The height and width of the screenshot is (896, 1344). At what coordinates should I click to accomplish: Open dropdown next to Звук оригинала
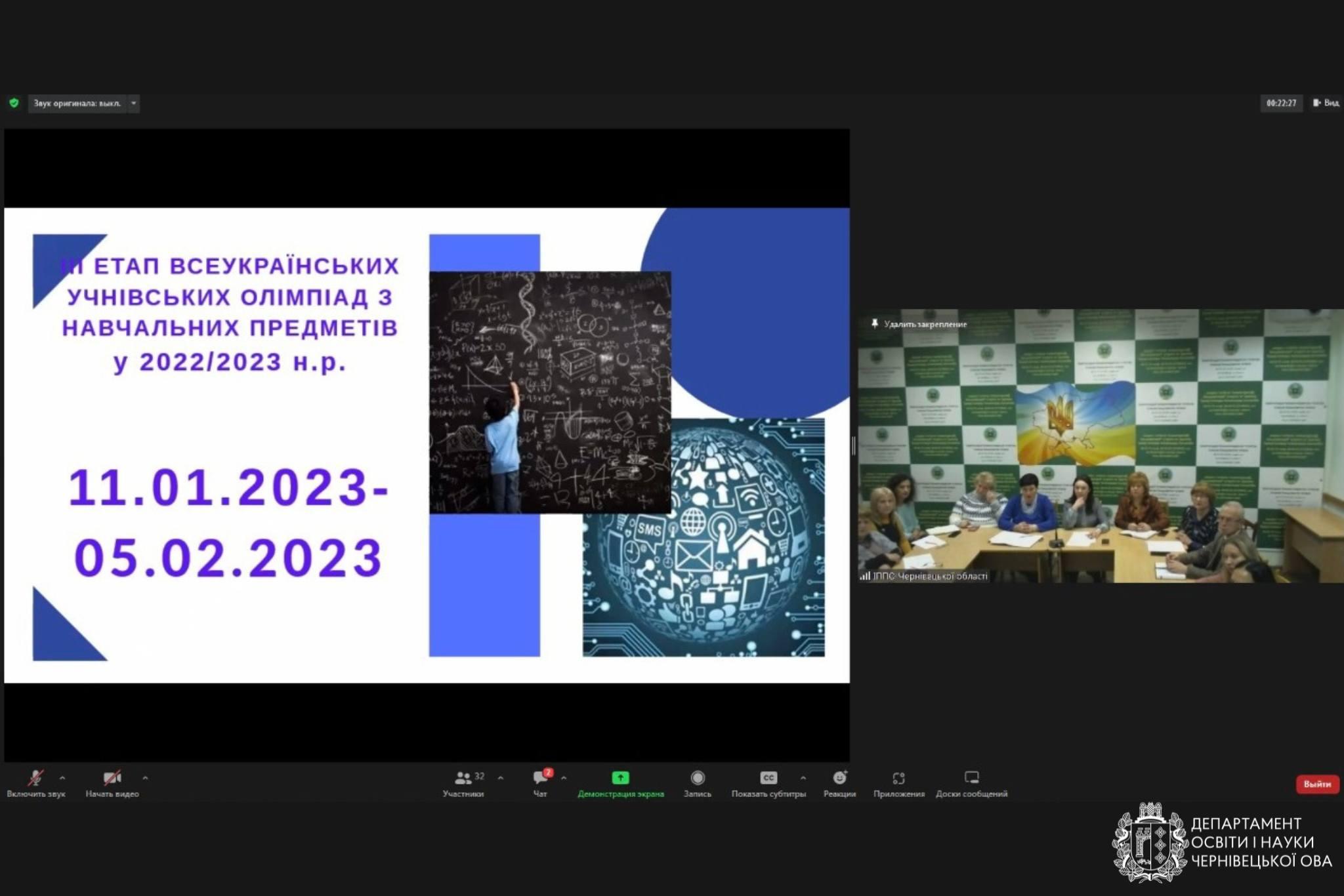coord(134,103)
